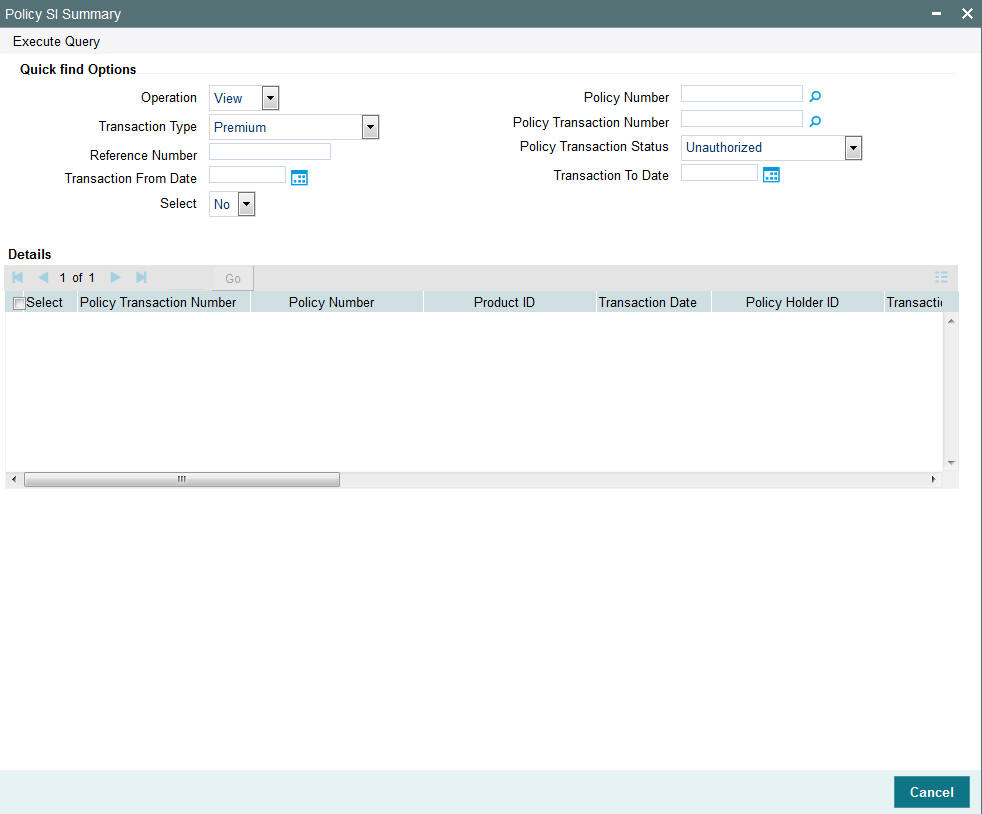Click the Policy Transaction Number column header
This screenshot has height=814, width=982.
(x=163, y=302)
